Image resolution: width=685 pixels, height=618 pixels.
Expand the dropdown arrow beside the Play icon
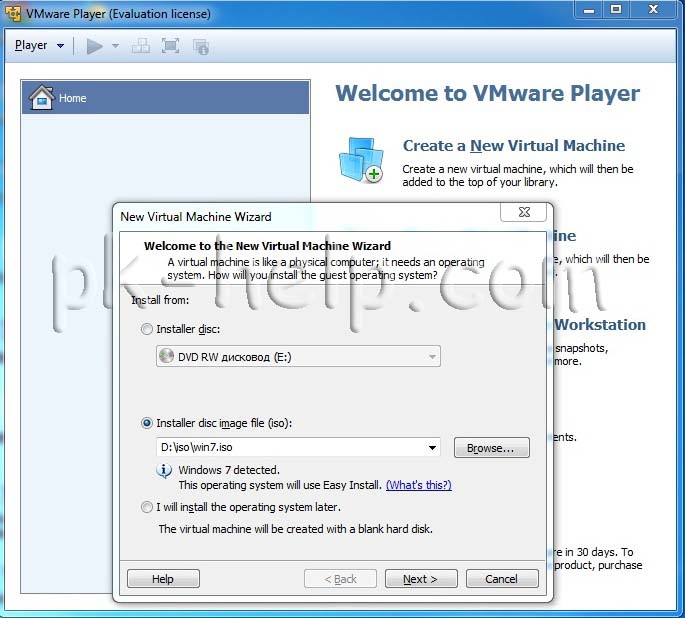point(115,46)
